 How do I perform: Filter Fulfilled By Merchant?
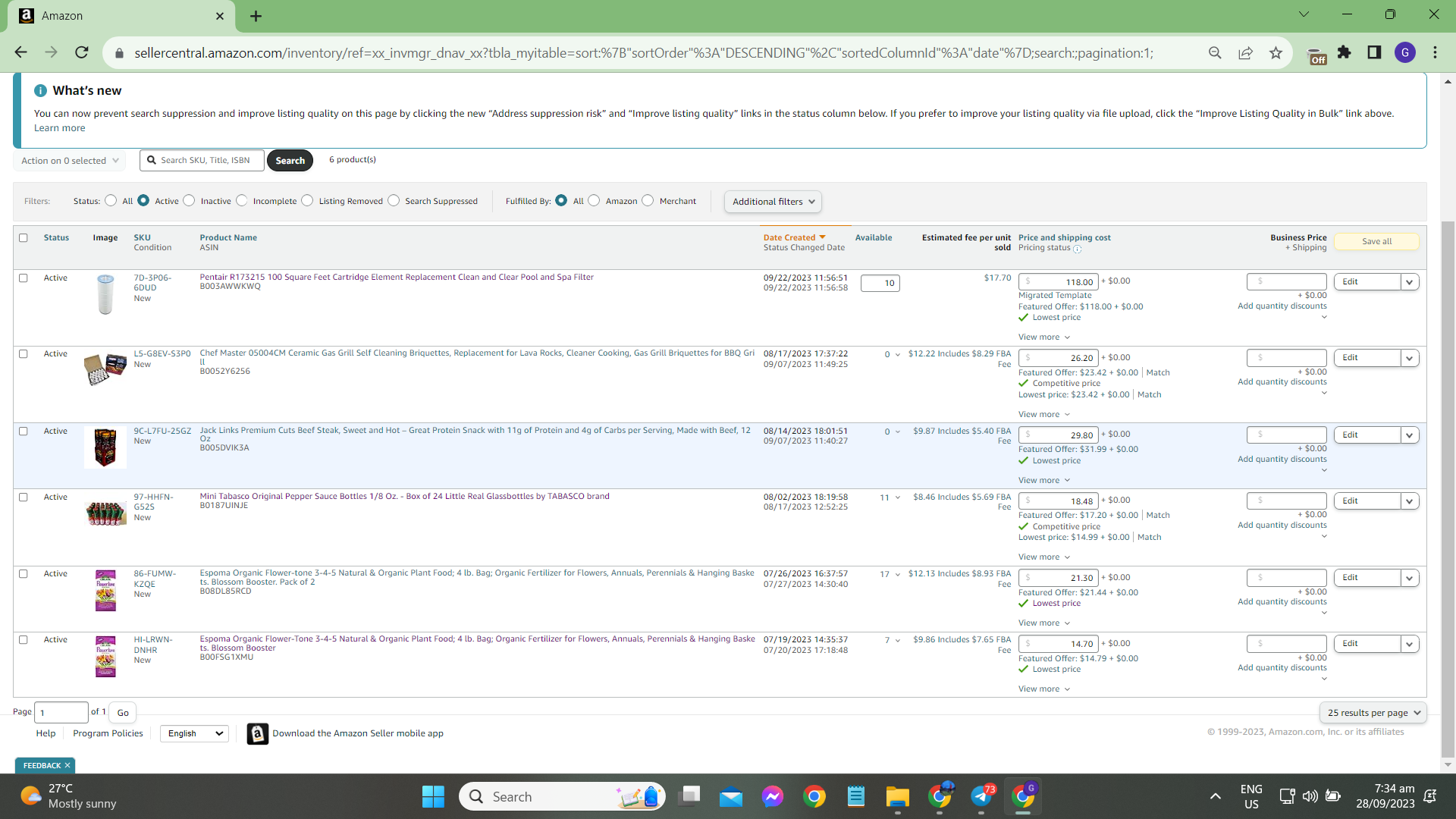pyautogui.click(x=648, y=200)
